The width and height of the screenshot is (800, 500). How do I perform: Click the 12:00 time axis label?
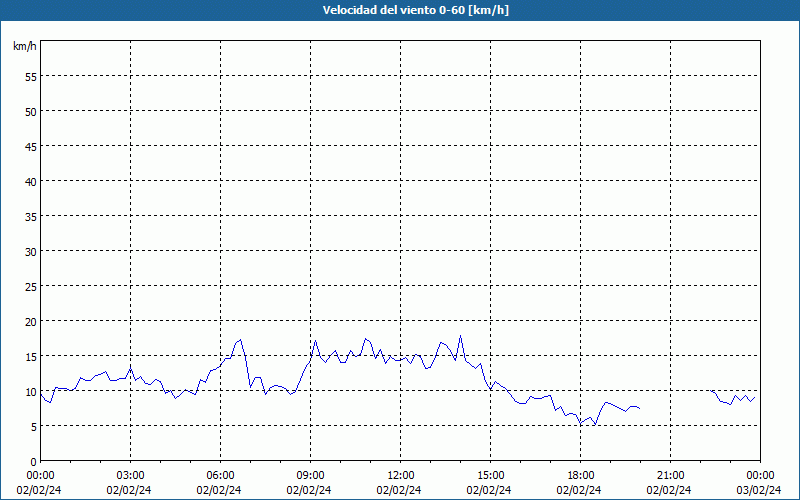coord(401,476)
